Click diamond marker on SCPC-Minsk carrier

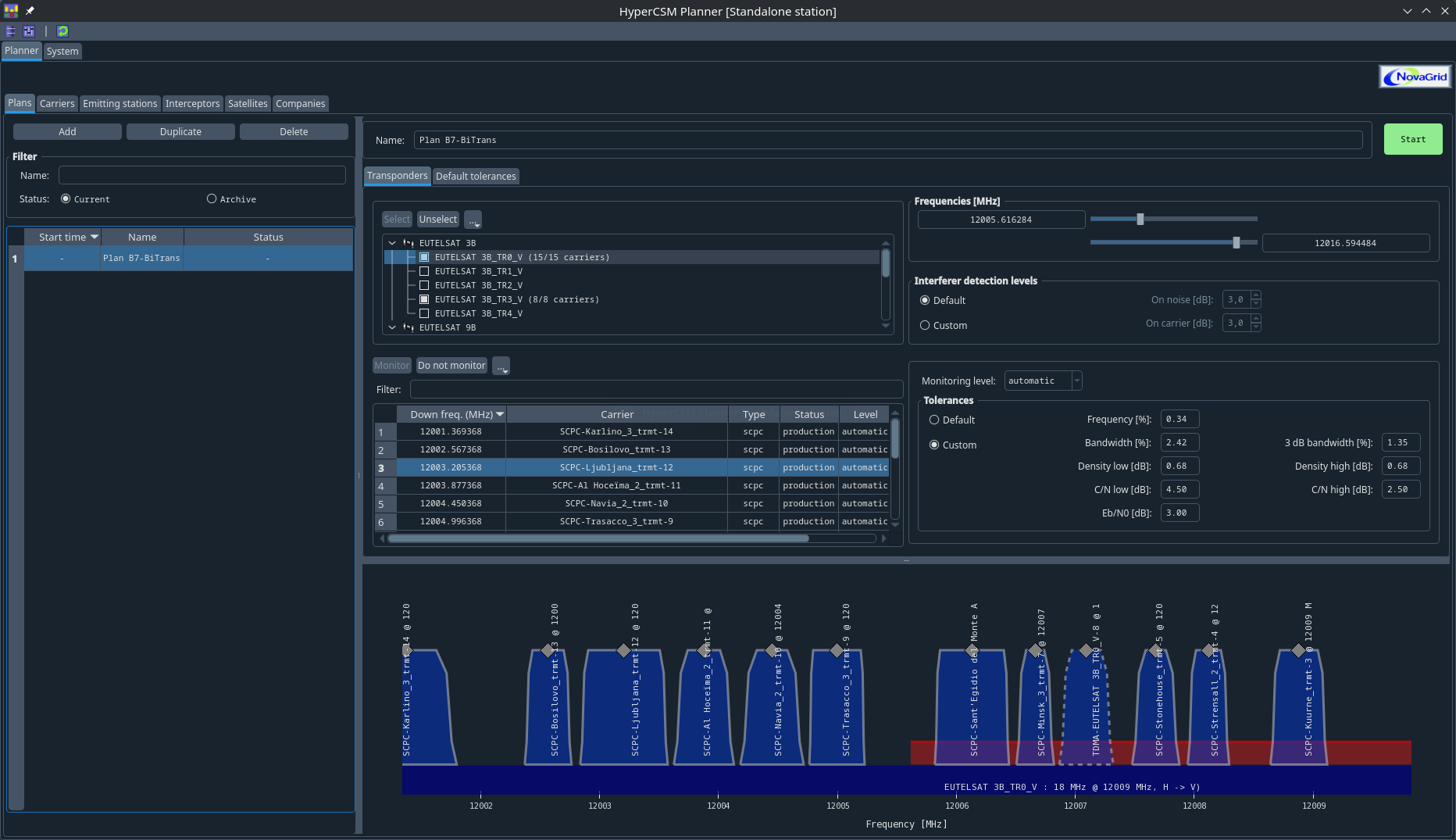click(1035, 651)
